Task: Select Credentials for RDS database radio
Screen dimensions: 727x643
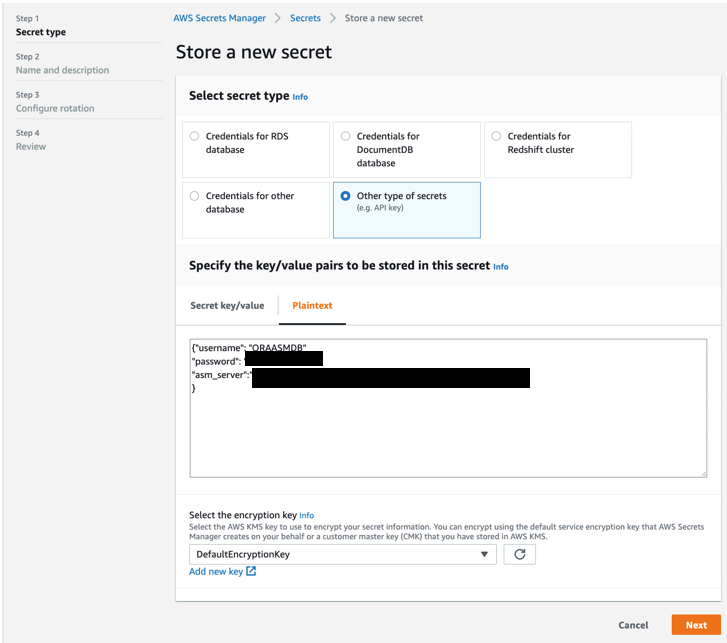Action: pos(194,136)
